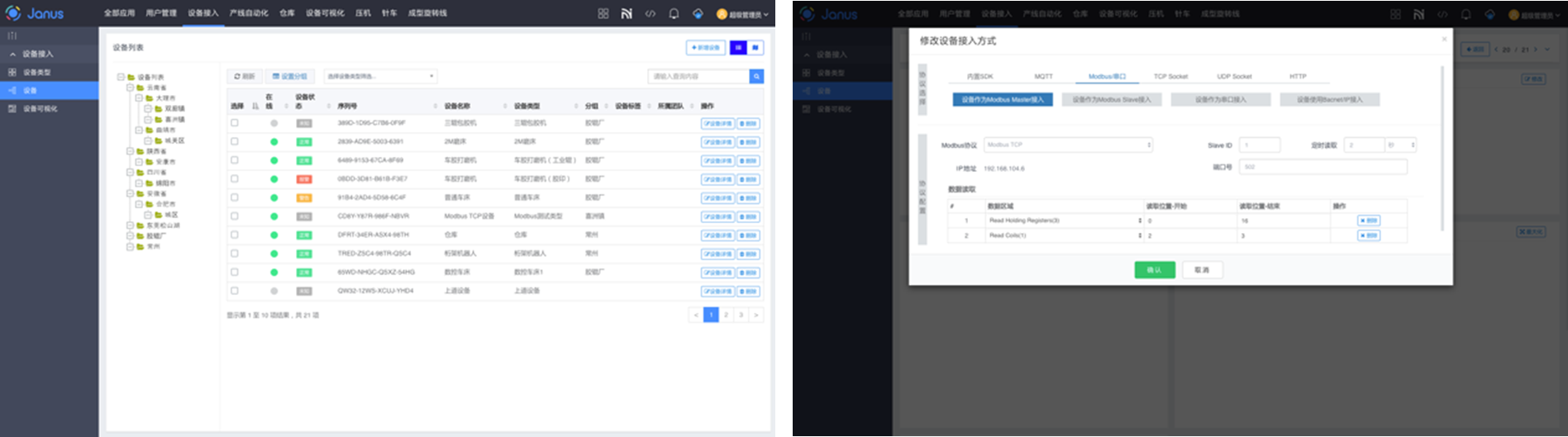Click the 设置分组 grouping button
The height and width of the screenshot is (437, 1568).
coord(290,77)
